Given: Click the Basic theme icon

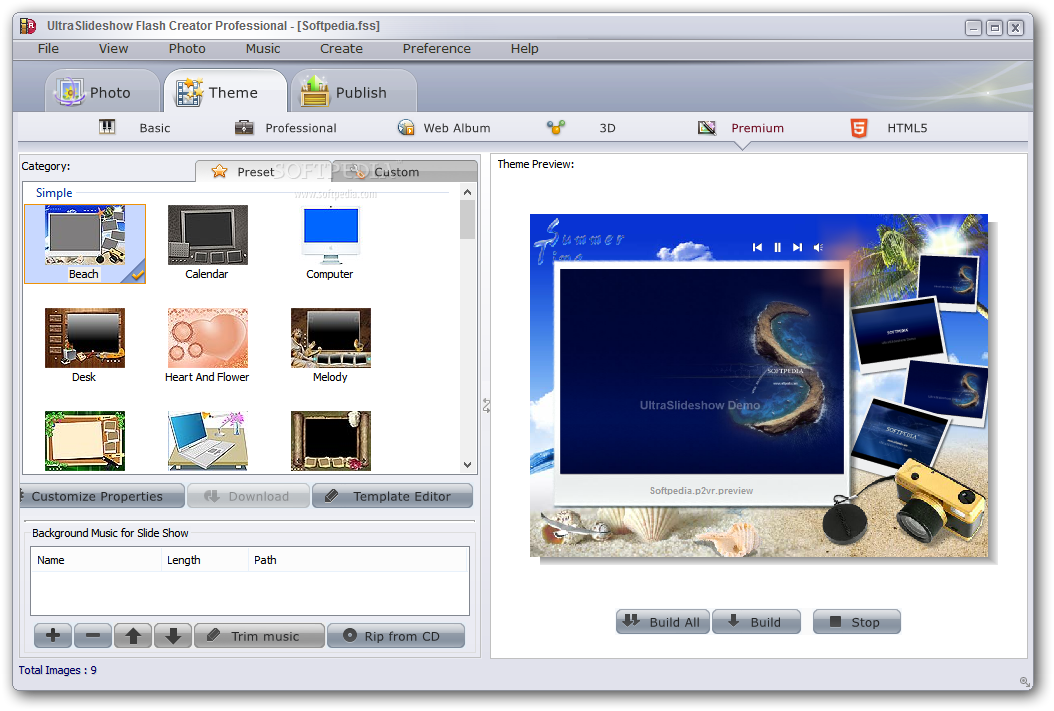Looking at the screenshot, I should (107, 127).
